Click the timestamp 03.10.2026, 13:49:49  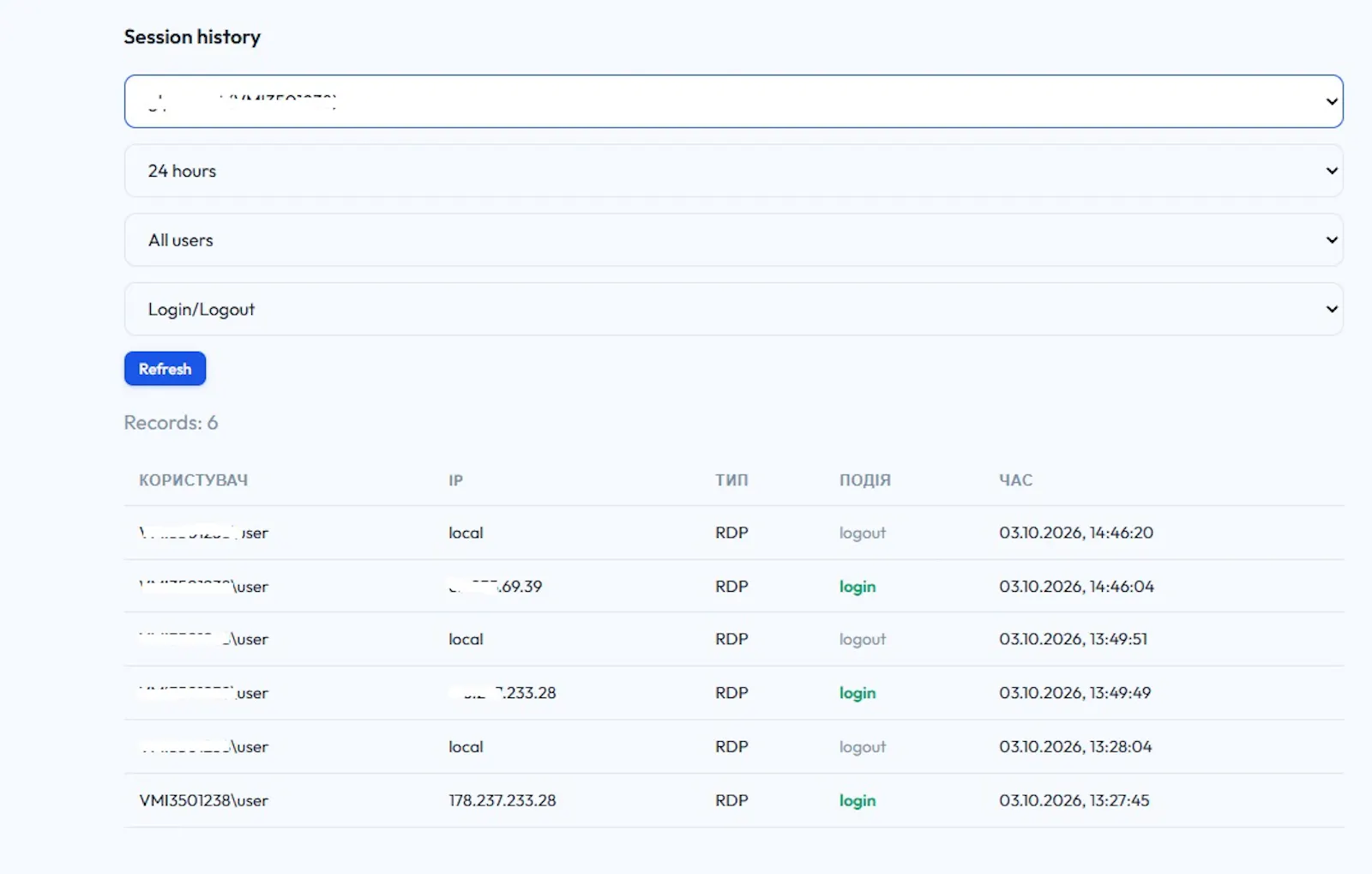click(x=1074, y=693)
